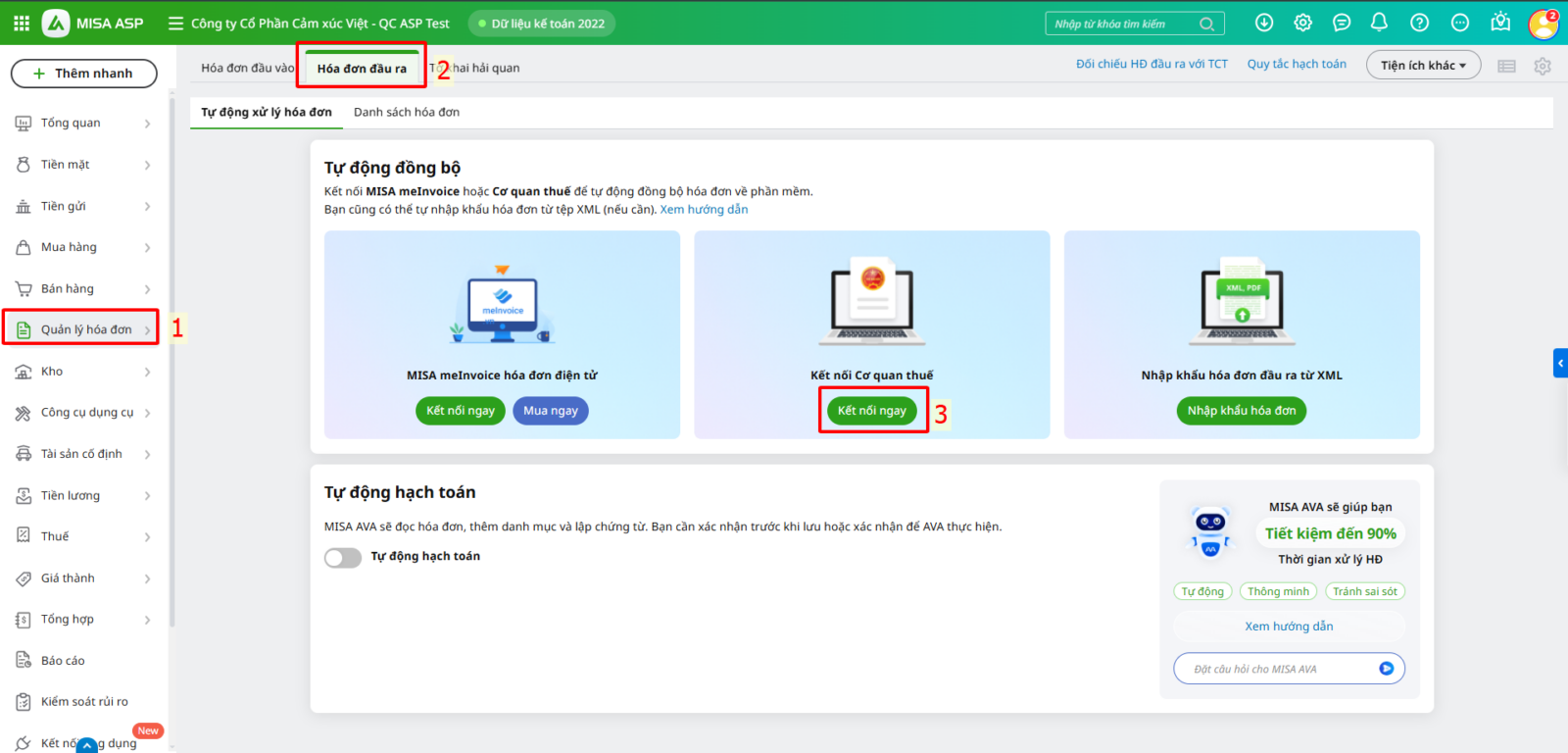The image size is (1568, 753).
Task: Click the download icon in top bar
Action: coord(1264,23)
